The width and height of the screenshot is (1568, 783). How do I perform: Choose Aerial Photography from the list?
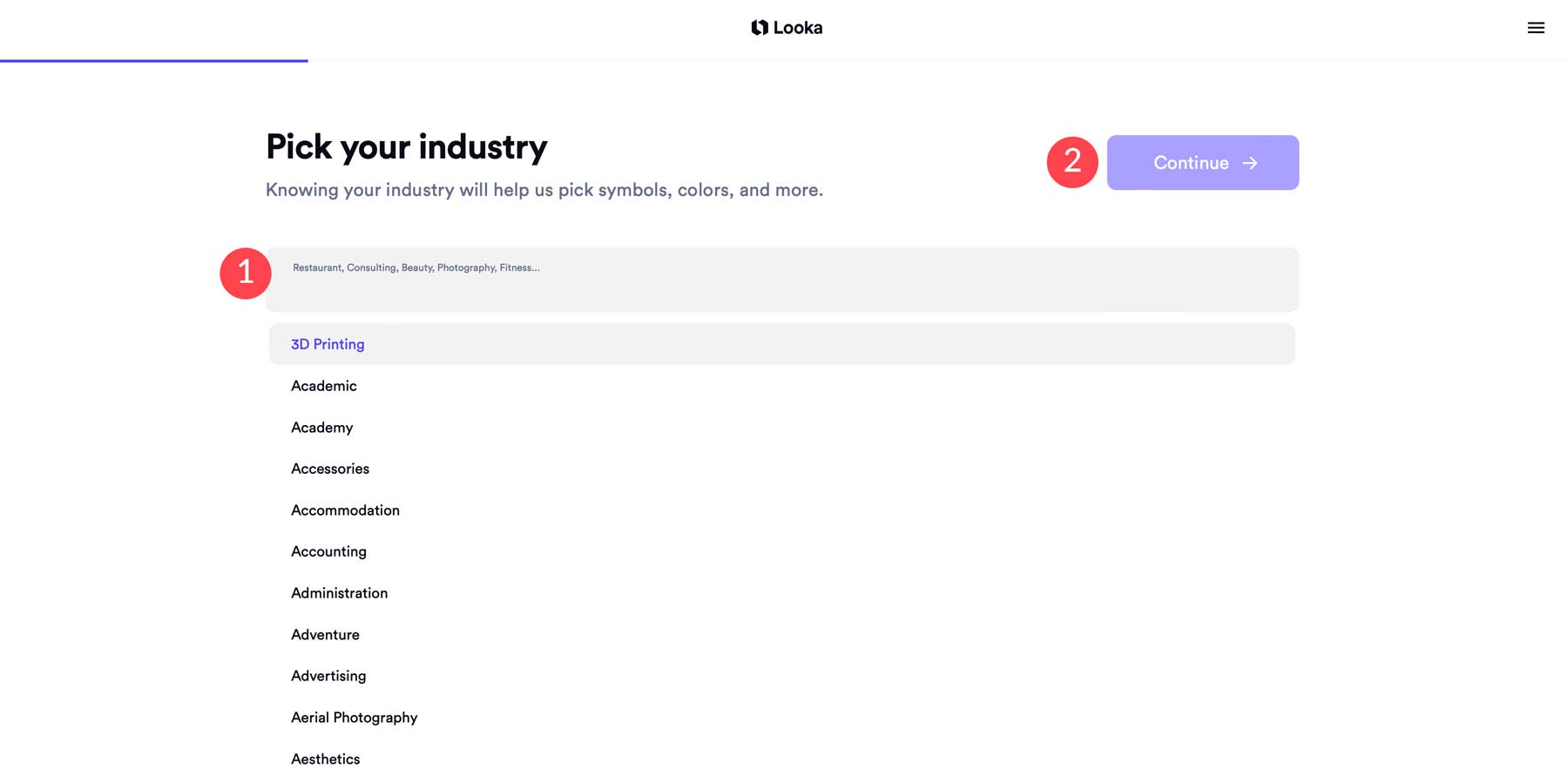[355, 717]
